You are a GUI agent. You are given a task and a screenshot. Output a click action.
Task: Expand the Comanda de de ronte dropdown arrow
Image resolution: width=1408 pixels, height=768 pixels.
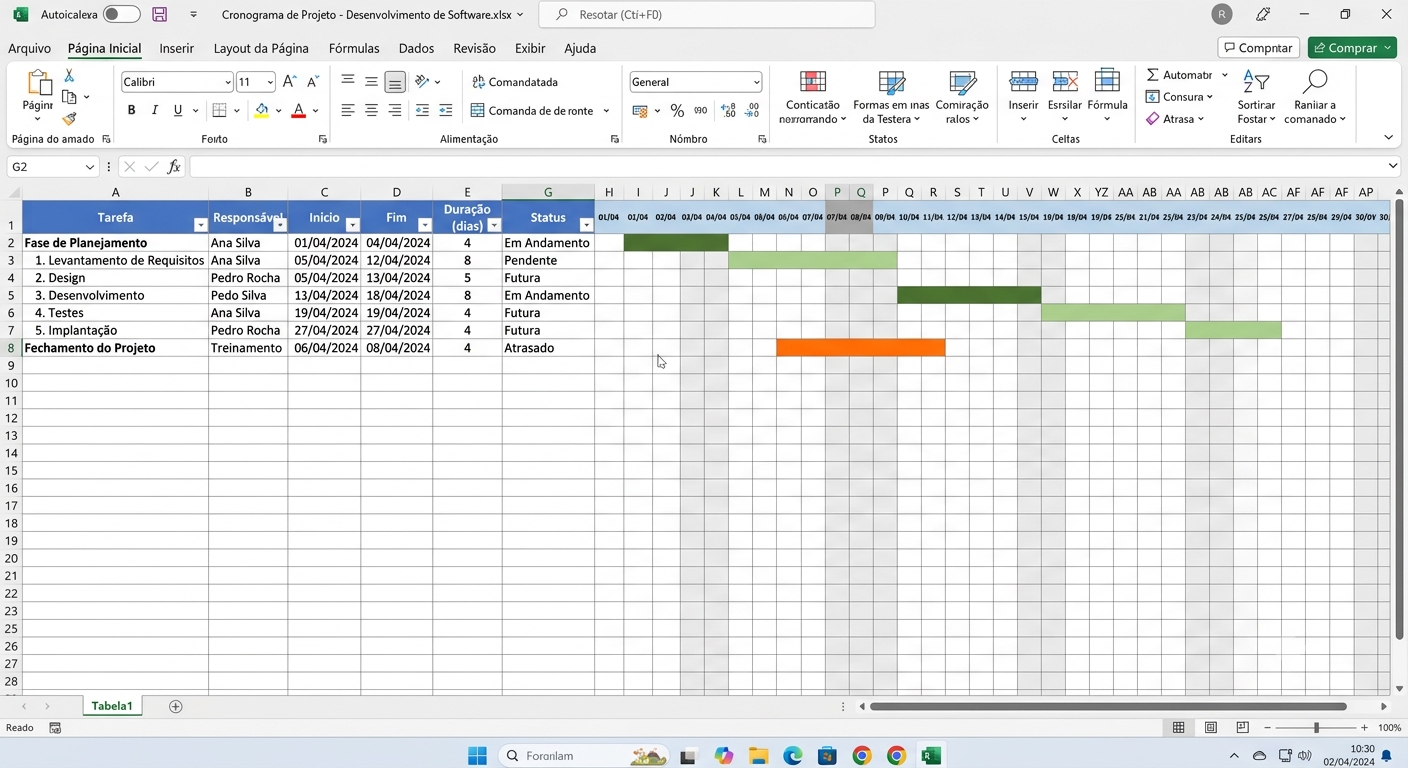[606, 111]
